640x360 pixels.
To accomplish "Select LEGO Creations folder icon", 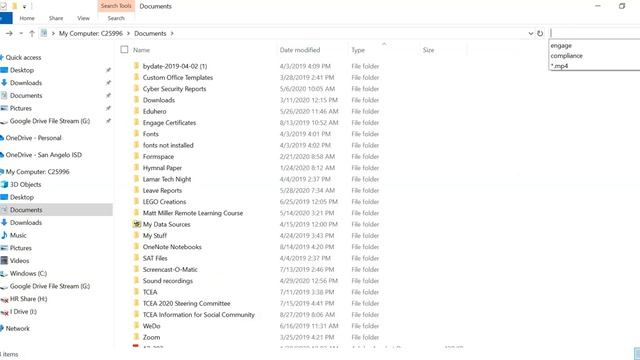I will pyautogui.click(x=136, y=202).
